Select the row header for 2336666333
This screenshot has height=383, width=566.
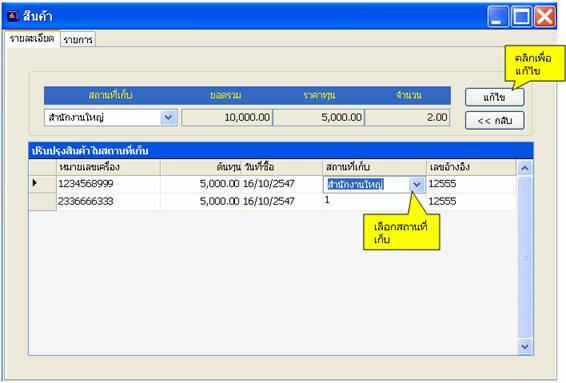42,201
